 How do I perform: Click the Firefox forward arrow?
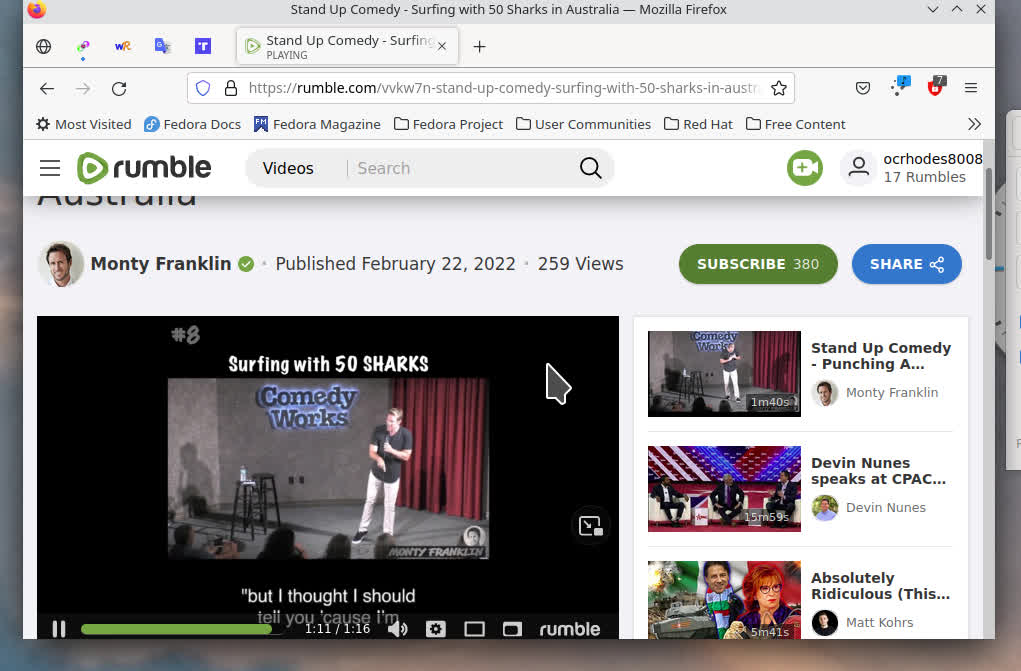pos(83,88)
